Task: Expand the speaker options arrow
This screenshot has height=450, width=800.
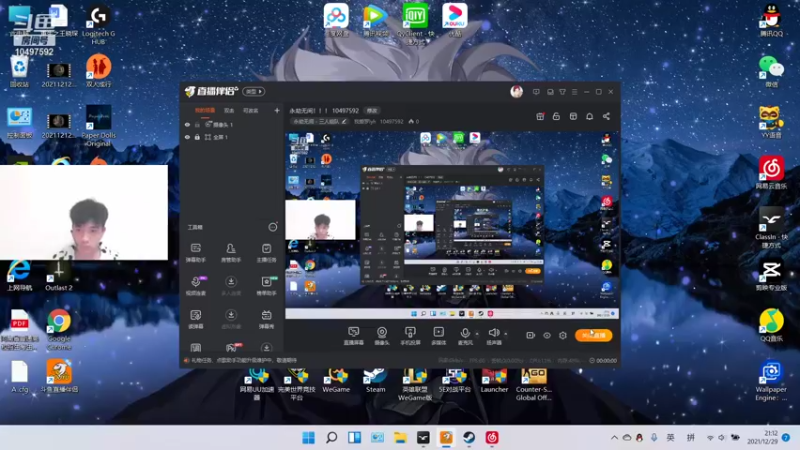Action: 506,334
